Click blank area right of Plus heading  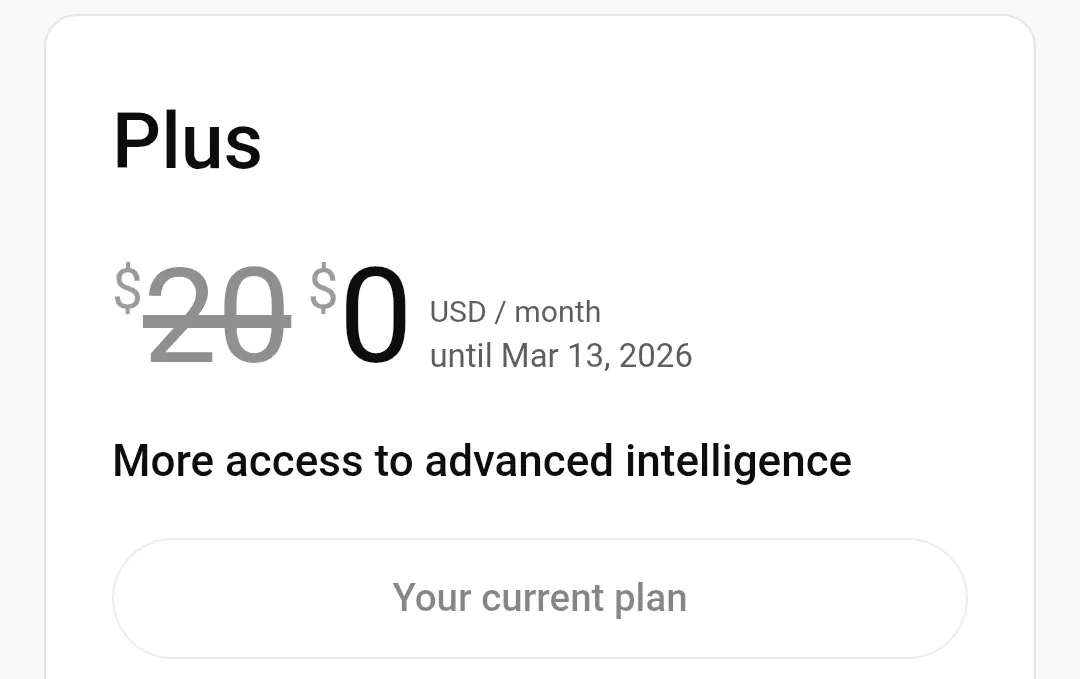(620, 142)
